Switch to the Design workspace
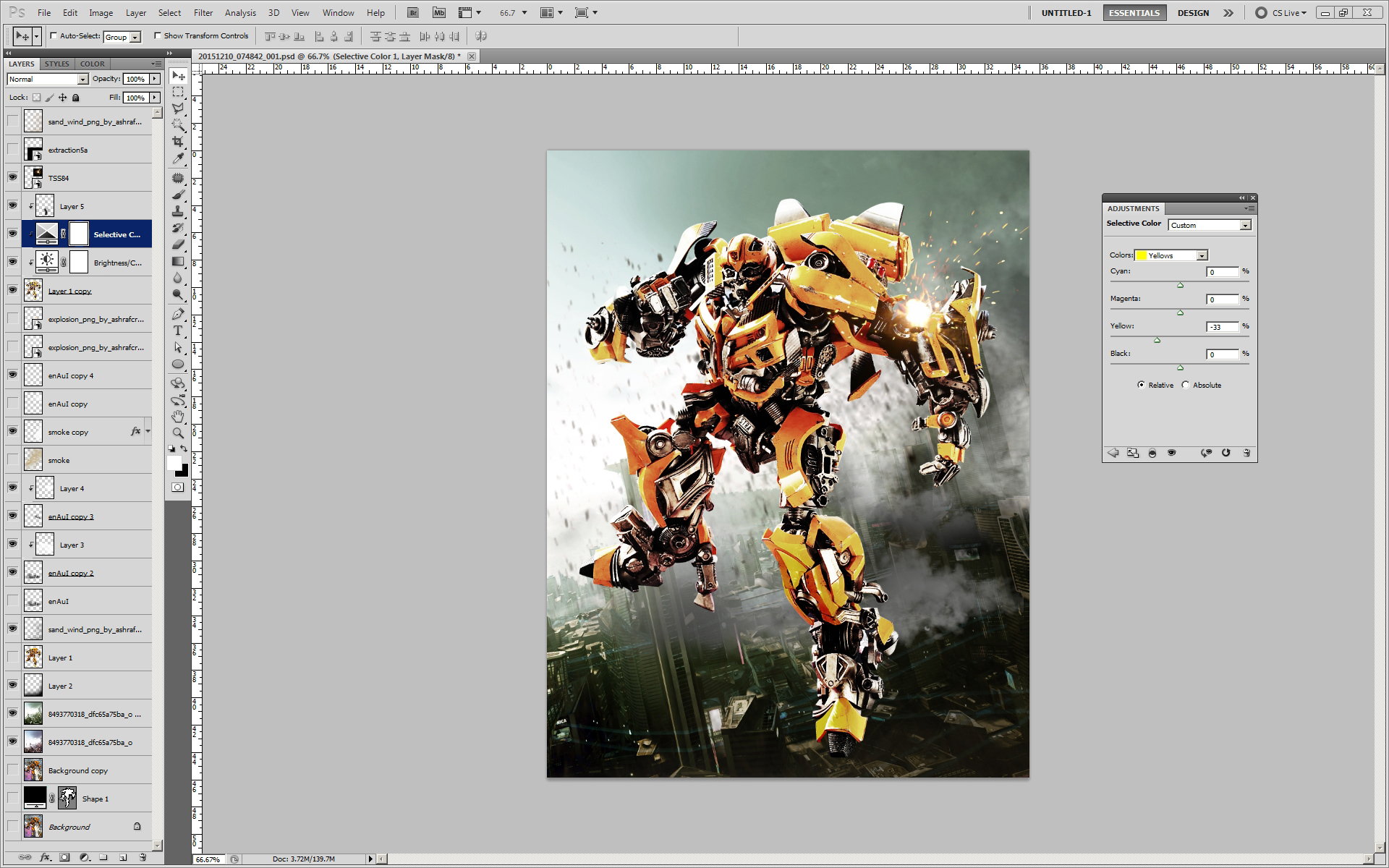 coord(1193,12)
